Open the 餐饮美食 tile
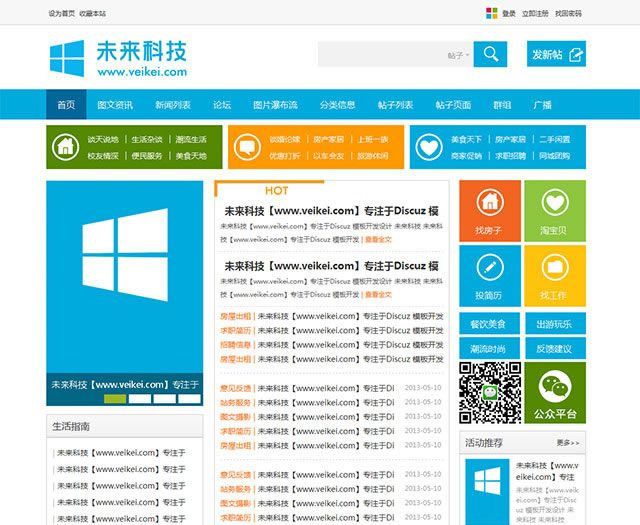The height and width of the screenshot is (525, 640). click(x=489, y=323)
